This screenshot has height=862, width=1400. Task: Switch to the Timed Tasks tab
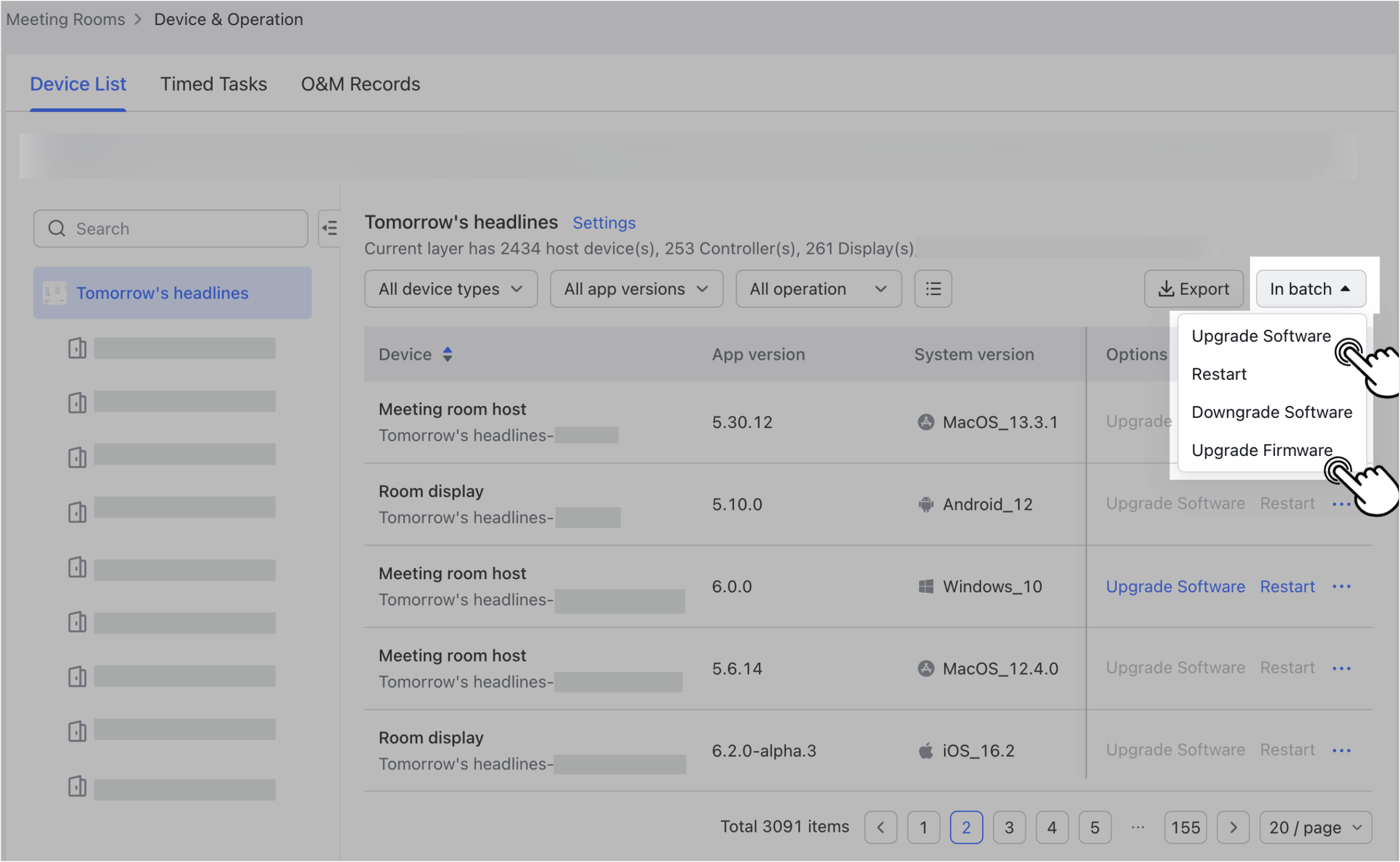point(213,84)
